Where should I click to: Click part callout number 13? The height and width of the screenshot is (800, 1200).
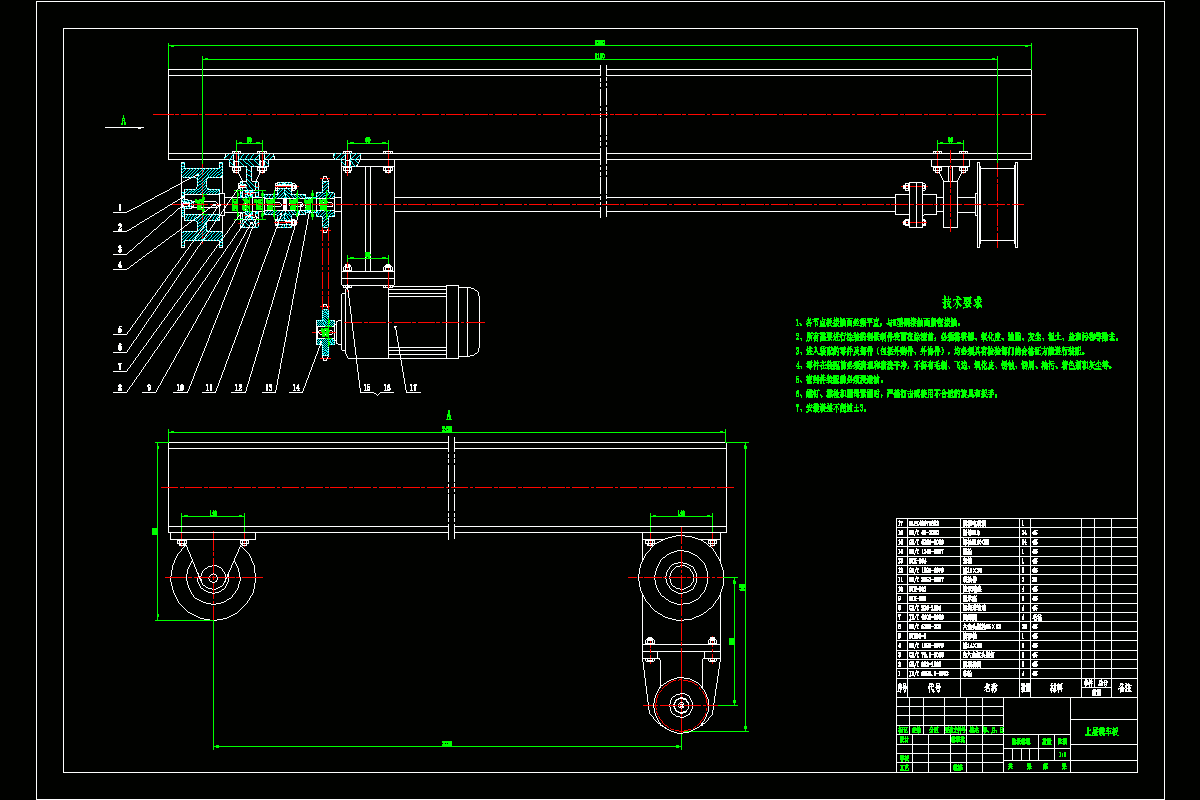click(269, 387)
